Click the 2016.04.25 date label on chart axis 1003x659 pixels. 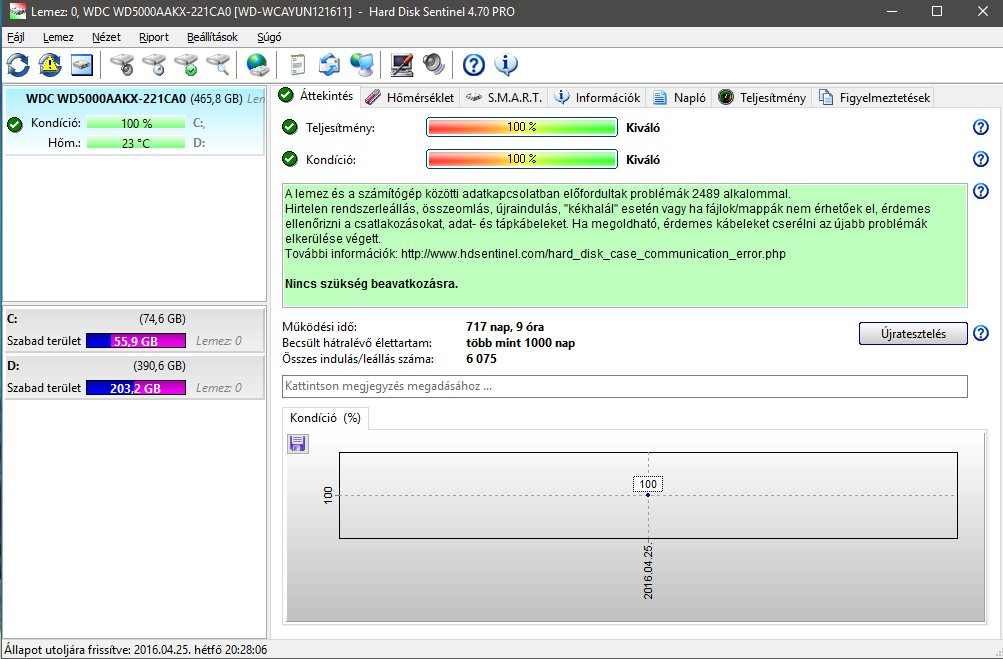pos(648,571)
